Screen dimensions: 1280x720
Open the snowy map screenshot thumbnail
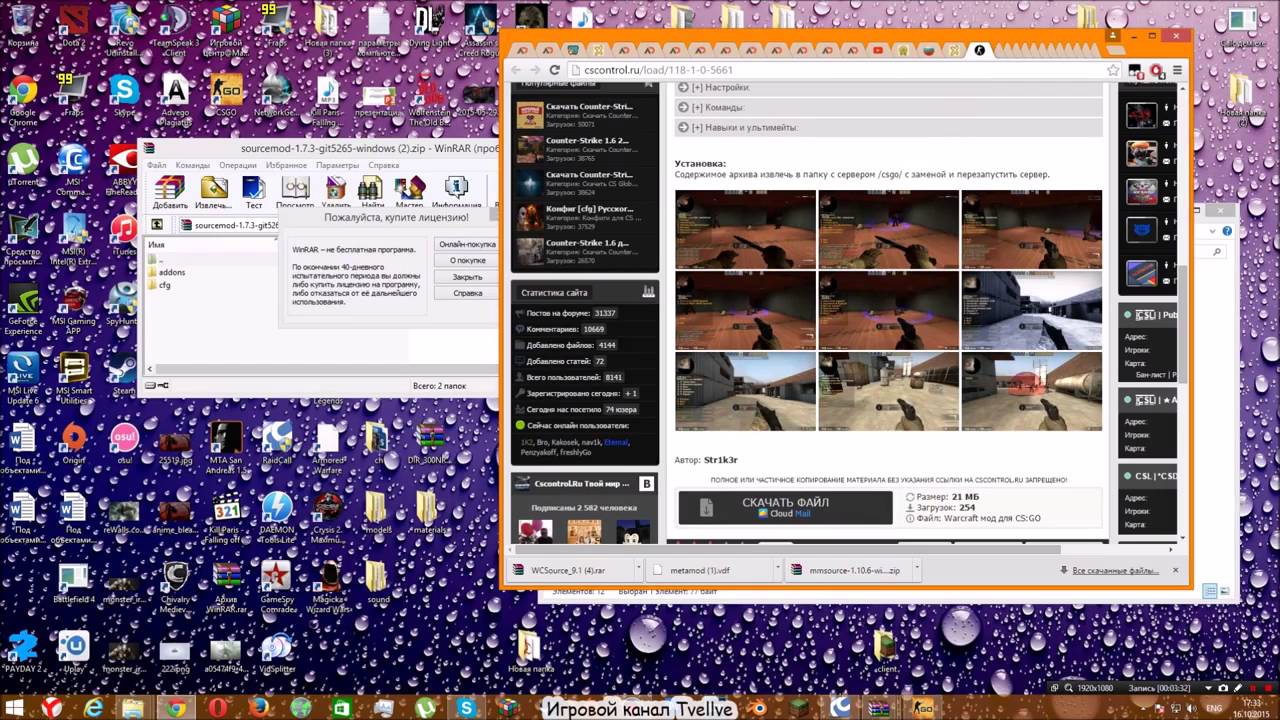(1032, 311)
